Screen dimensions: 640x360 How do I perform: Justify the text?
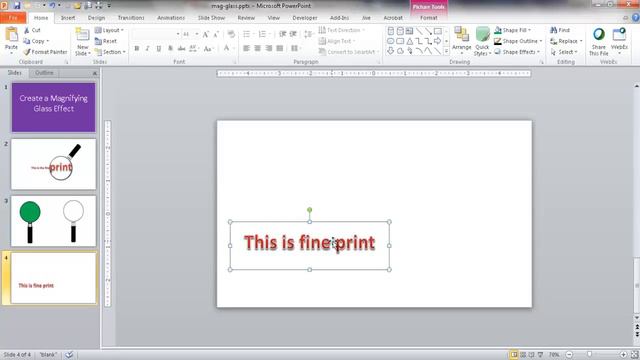(x=280, y=49)
